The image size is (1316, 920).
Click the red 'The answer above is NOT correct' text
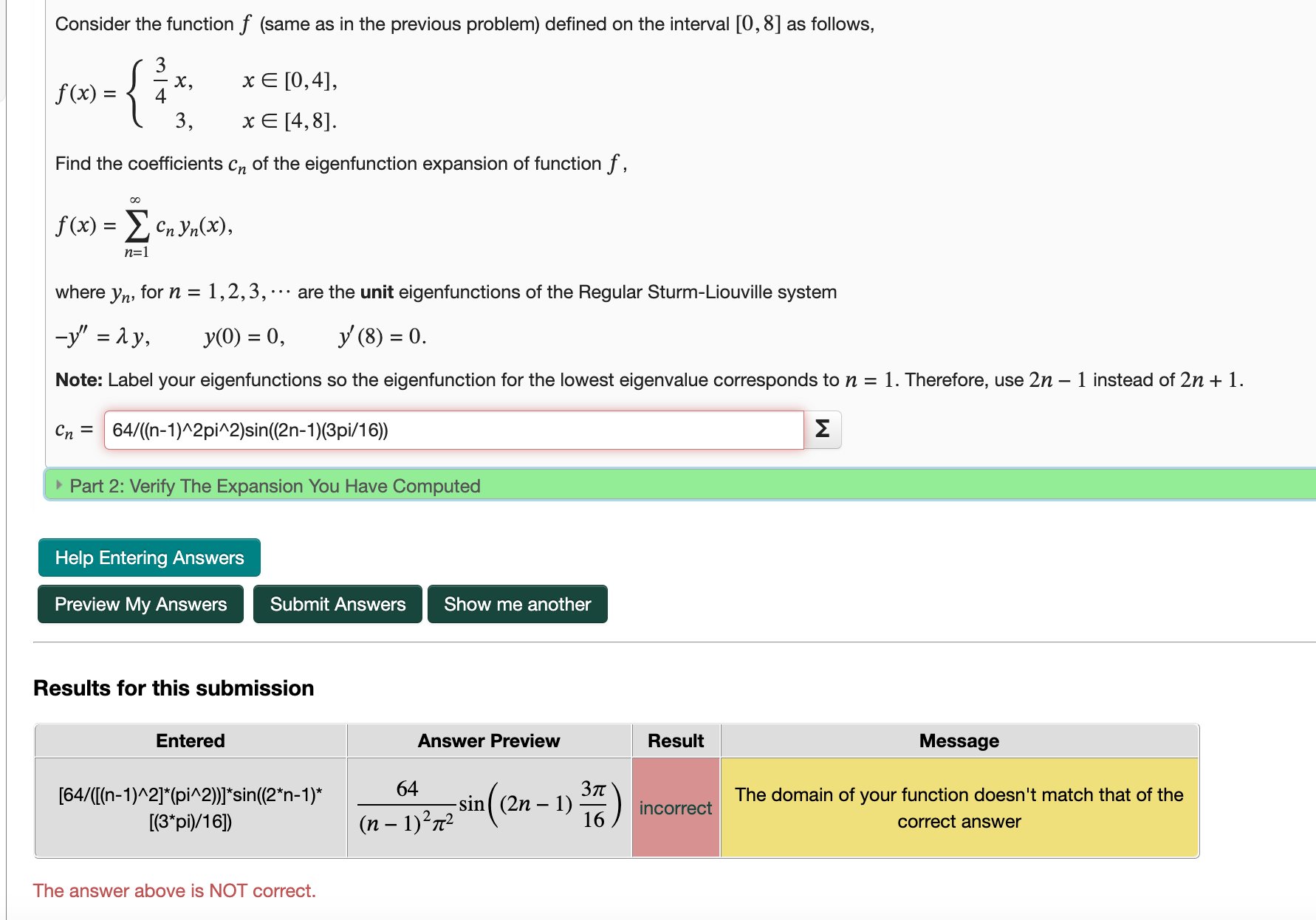(174, 890)
